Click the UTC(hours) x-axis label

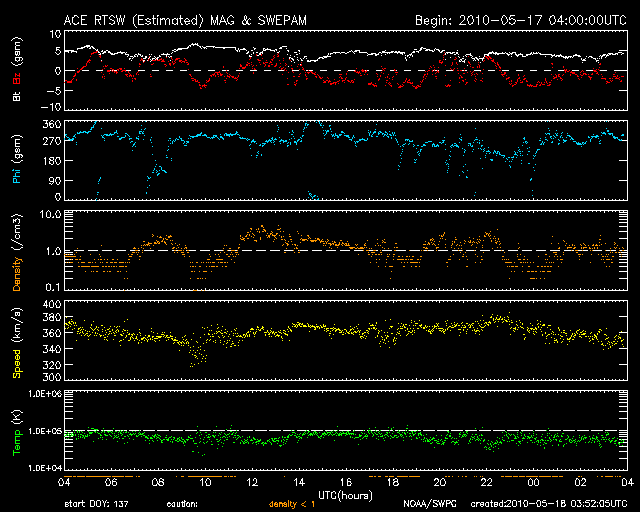click(346, 493)
